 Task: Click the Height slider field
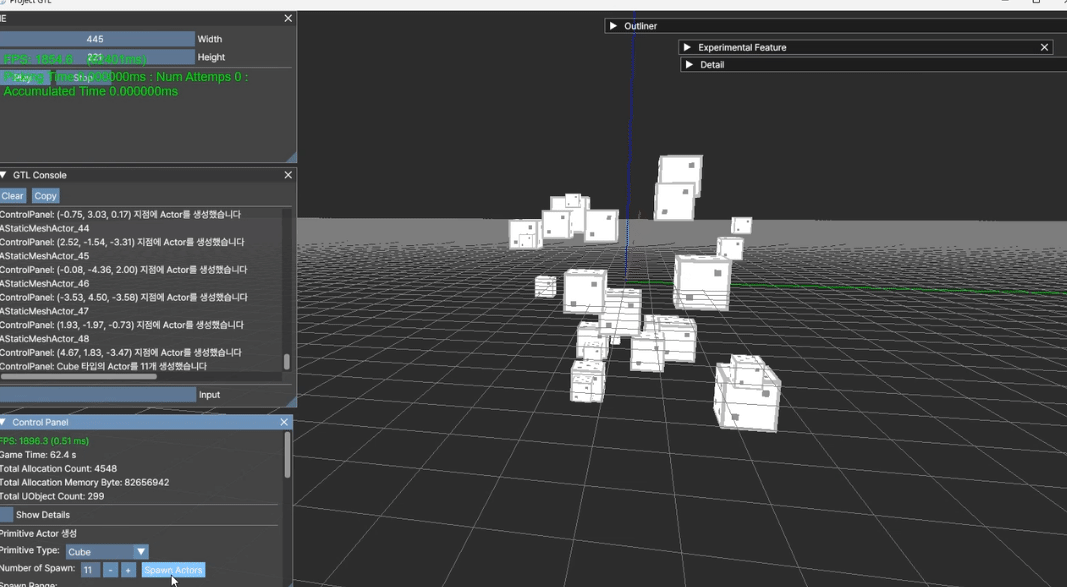(x=97, y=57)
